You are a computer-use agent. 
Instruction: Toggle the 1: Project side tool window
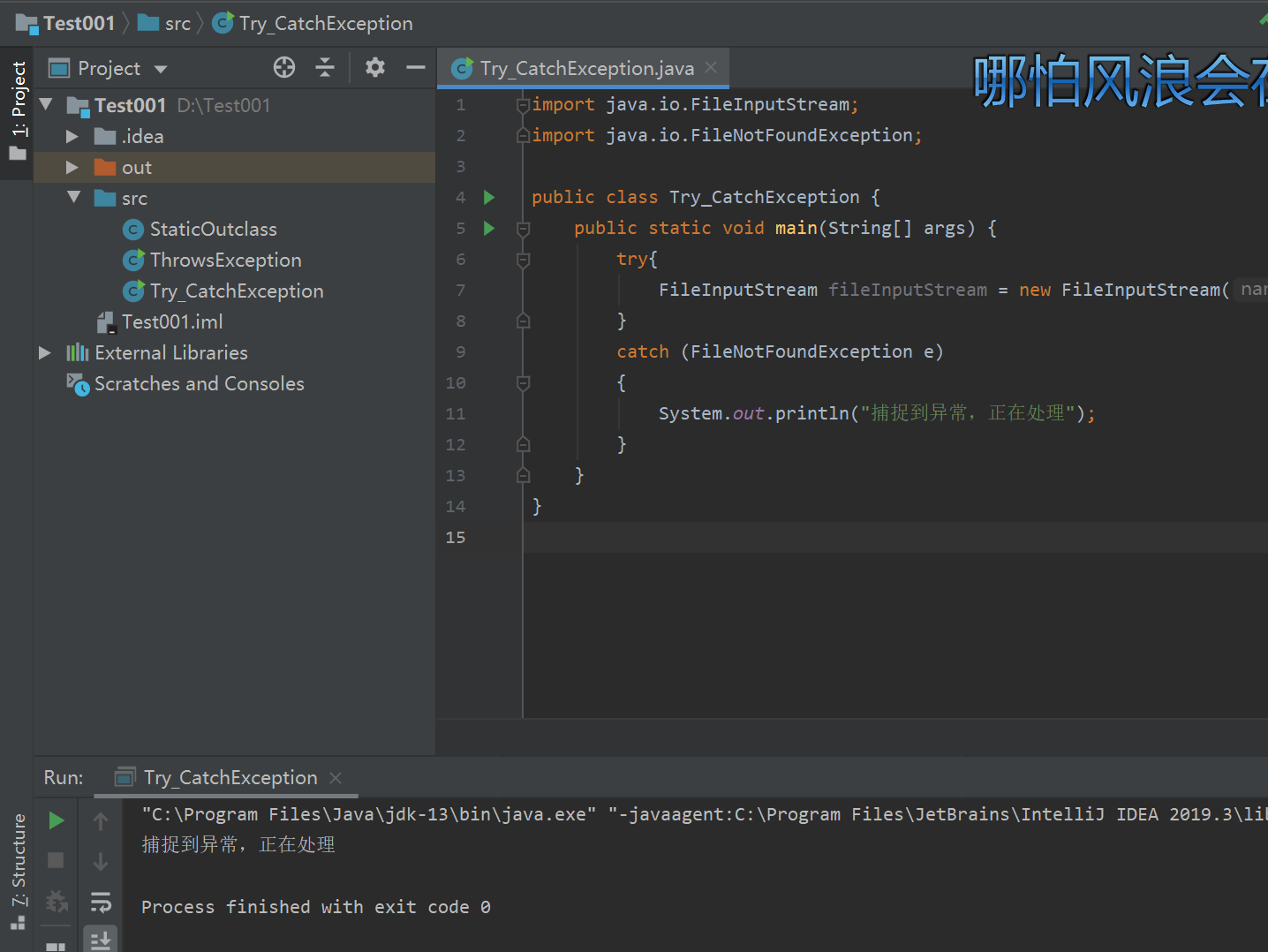(x=18, y=112)
